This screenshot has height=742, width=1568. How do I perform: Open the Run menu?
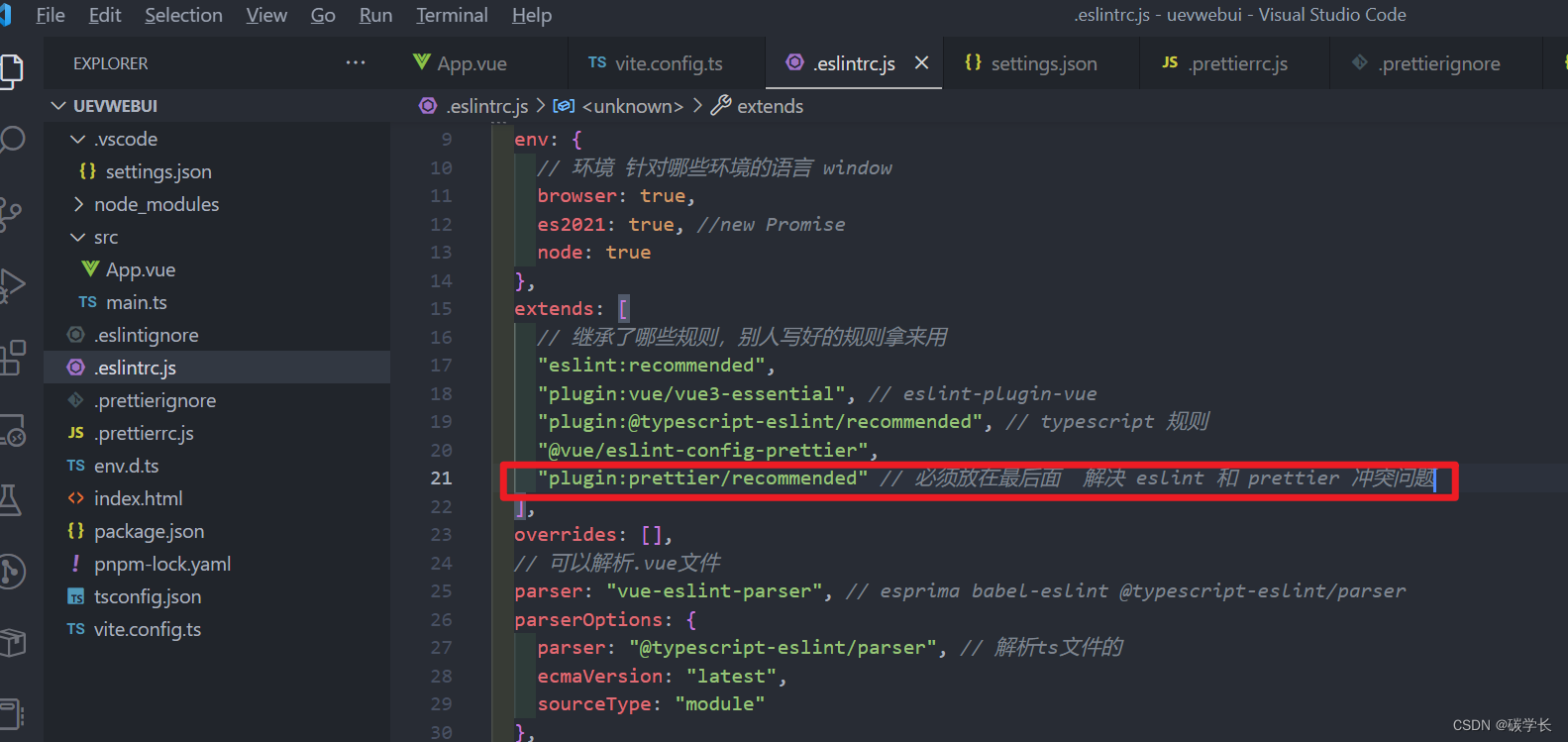pos(375,15)
